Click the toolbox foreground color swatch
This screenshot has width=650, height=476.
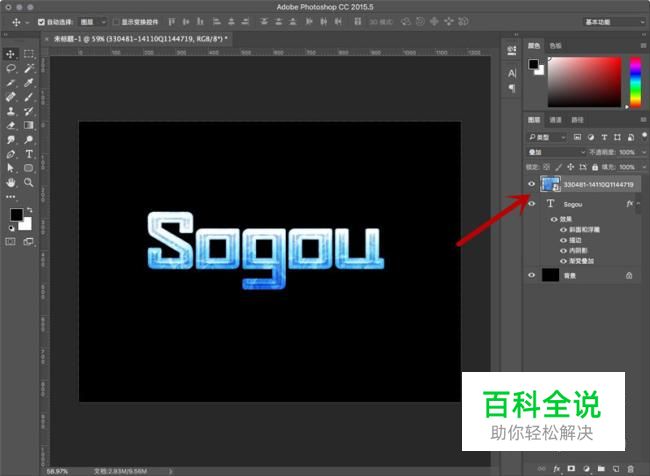(x=17, y=214)
